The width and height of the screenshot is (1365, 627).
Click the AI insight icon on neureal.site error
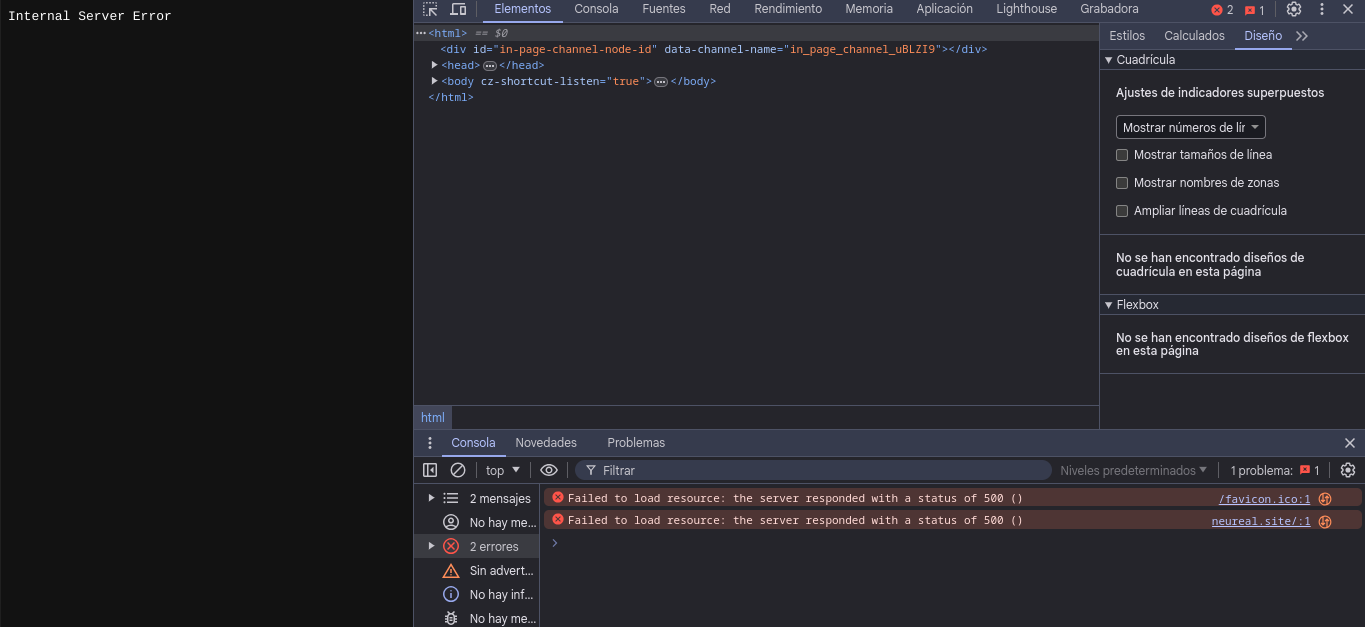[x=1325, y=521]
